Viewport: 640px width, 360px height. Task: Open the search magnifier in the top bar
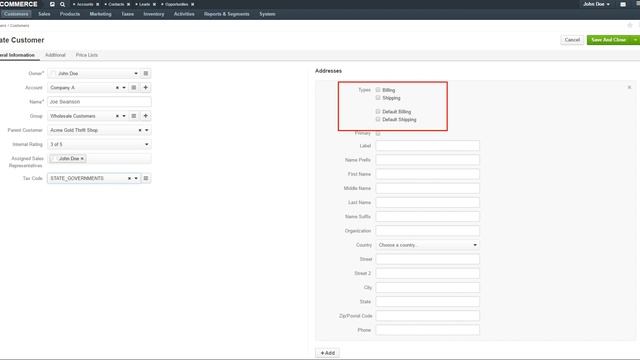[x=62, y=4]
